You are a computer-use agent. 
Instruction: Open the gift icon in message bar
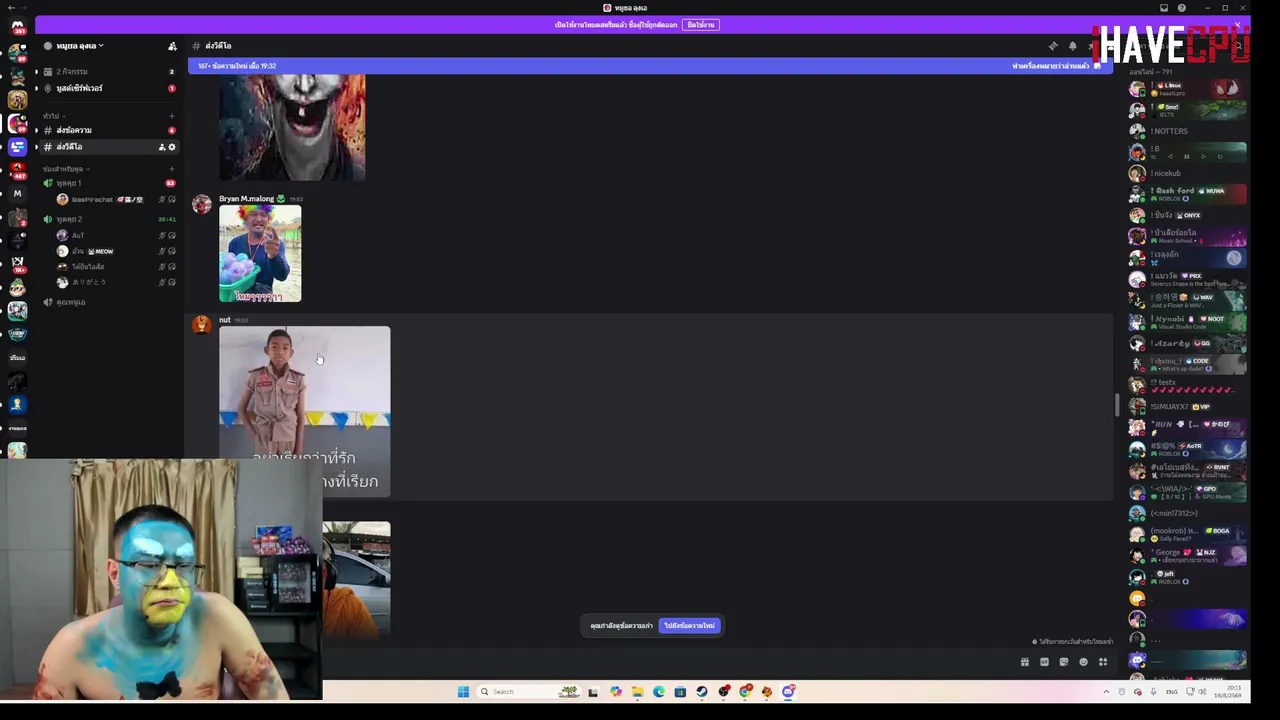click(1024, 662)
